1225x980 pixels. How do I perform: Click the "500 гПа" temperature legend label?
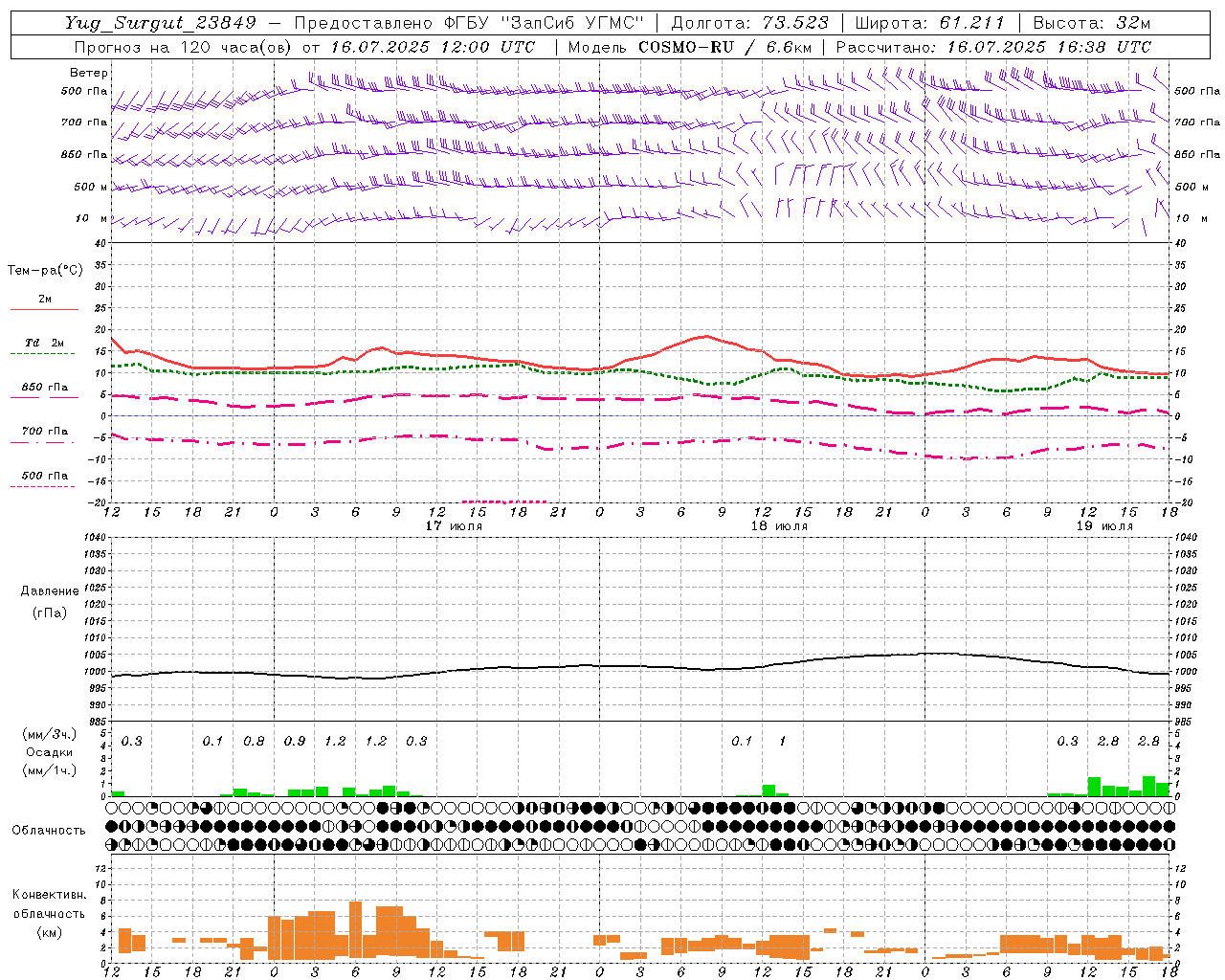point(45,476)
